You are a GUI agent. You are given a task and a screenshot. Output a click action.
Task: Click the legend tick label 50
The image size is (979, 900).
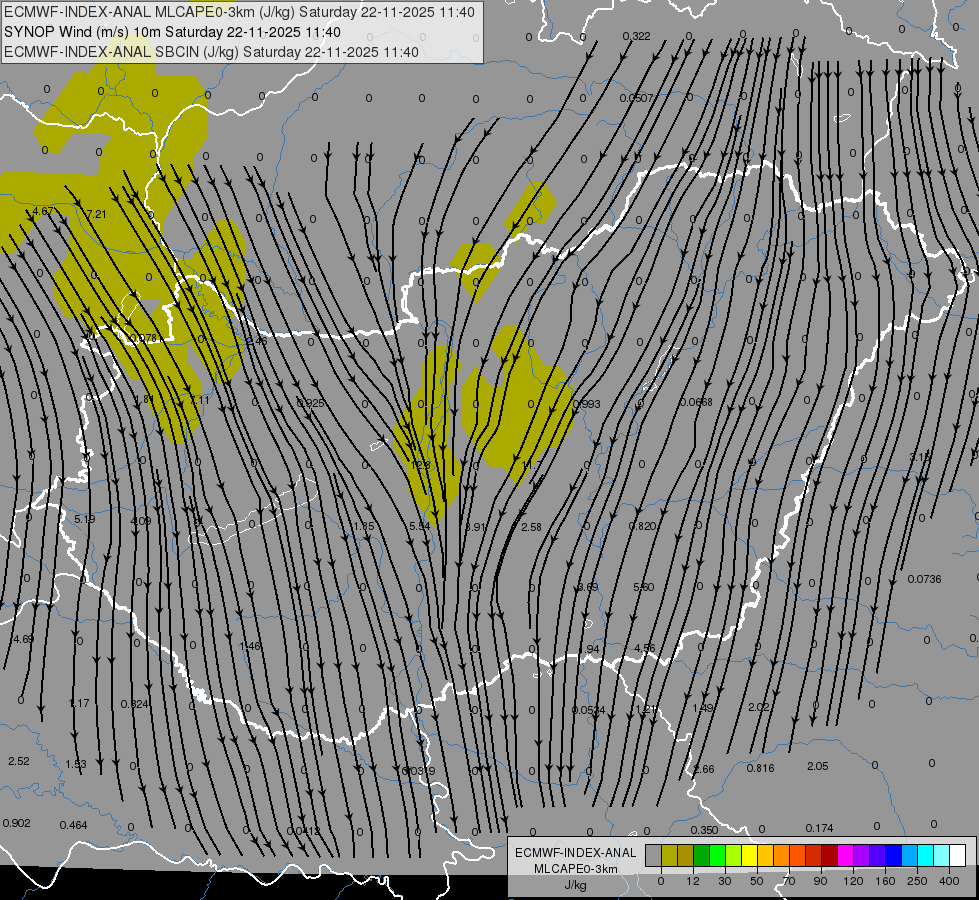pos(757,881)
